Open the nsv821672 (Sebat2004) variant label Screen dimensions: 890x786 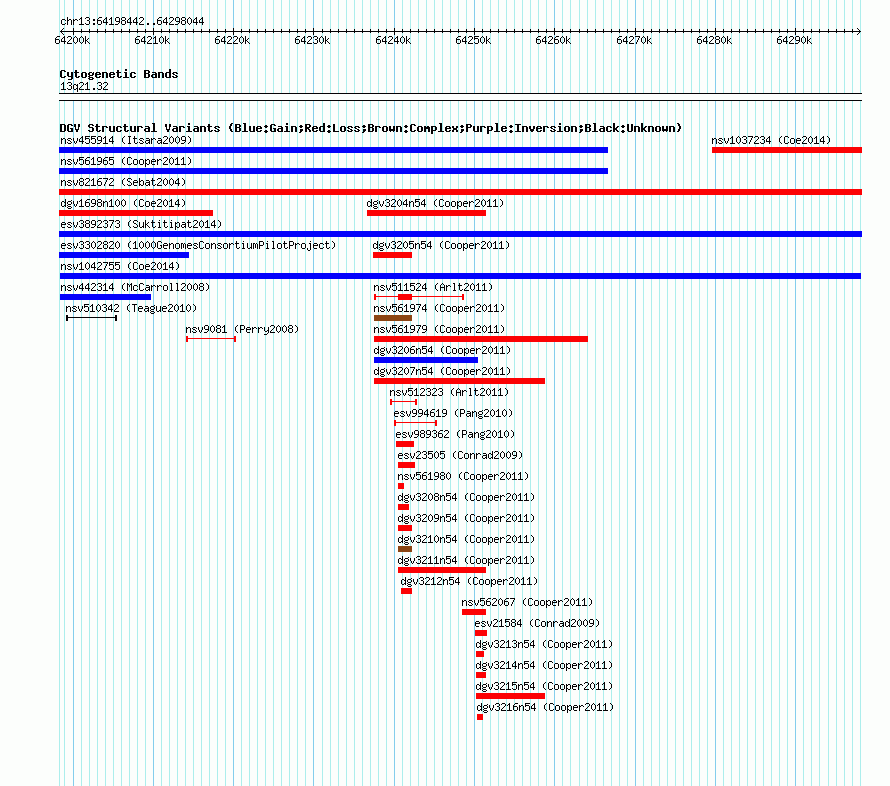(123, 182)
